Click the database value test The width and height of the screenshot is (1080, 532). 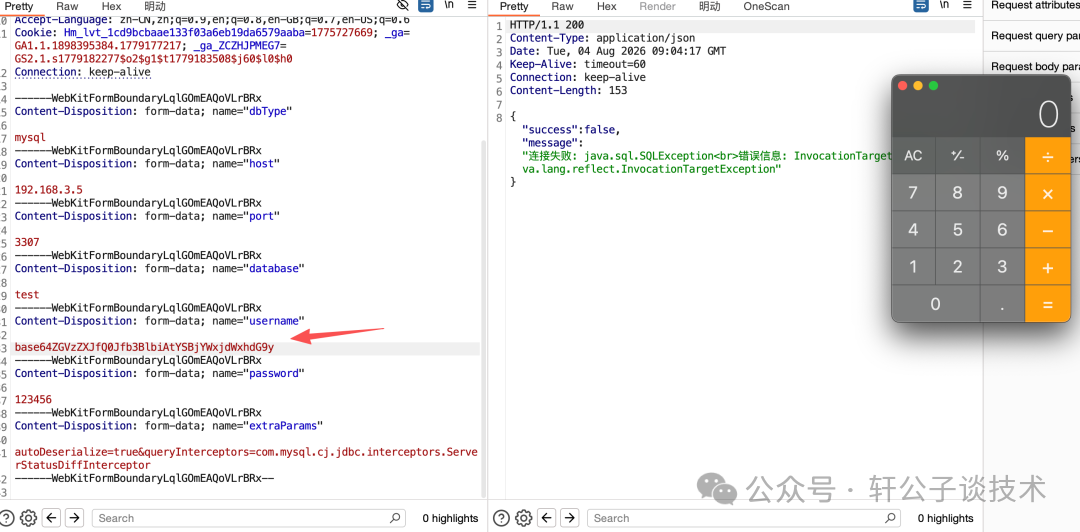point(27,294)
